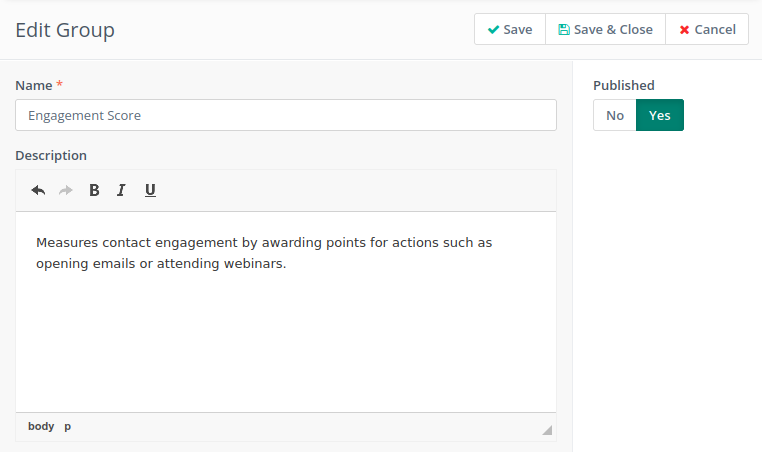Select the body element in editor path

(x=41, y=426)
